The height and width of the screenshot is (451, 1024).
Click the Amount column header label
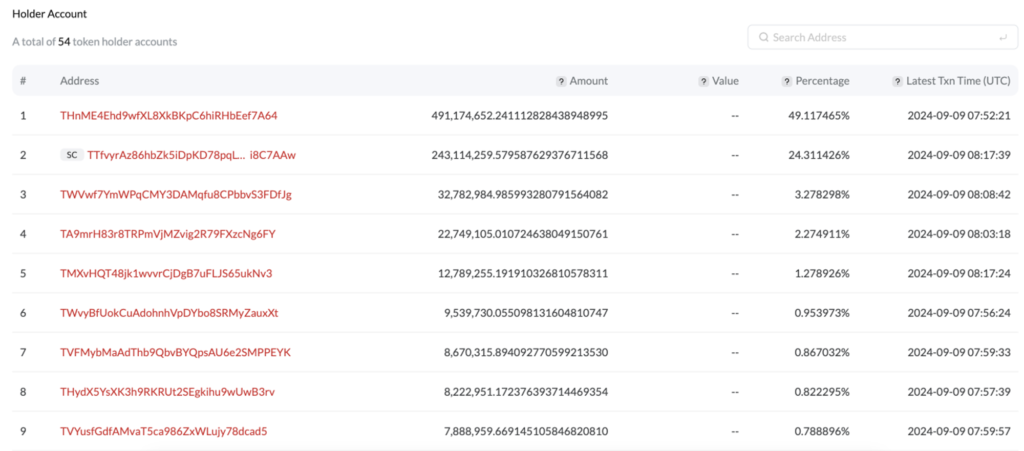[588, 81]
